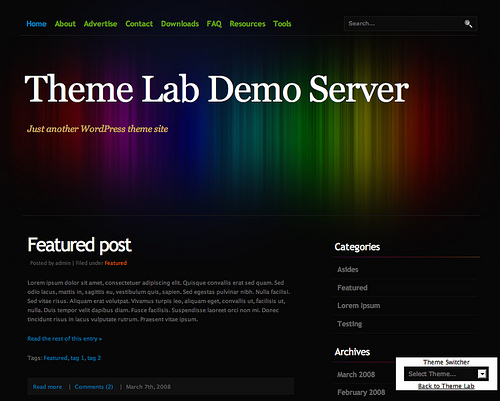Click the Theme Lab Demo Server title
Image resolution: width=500 pixels, height=401 pixels.
coord(216,89)
